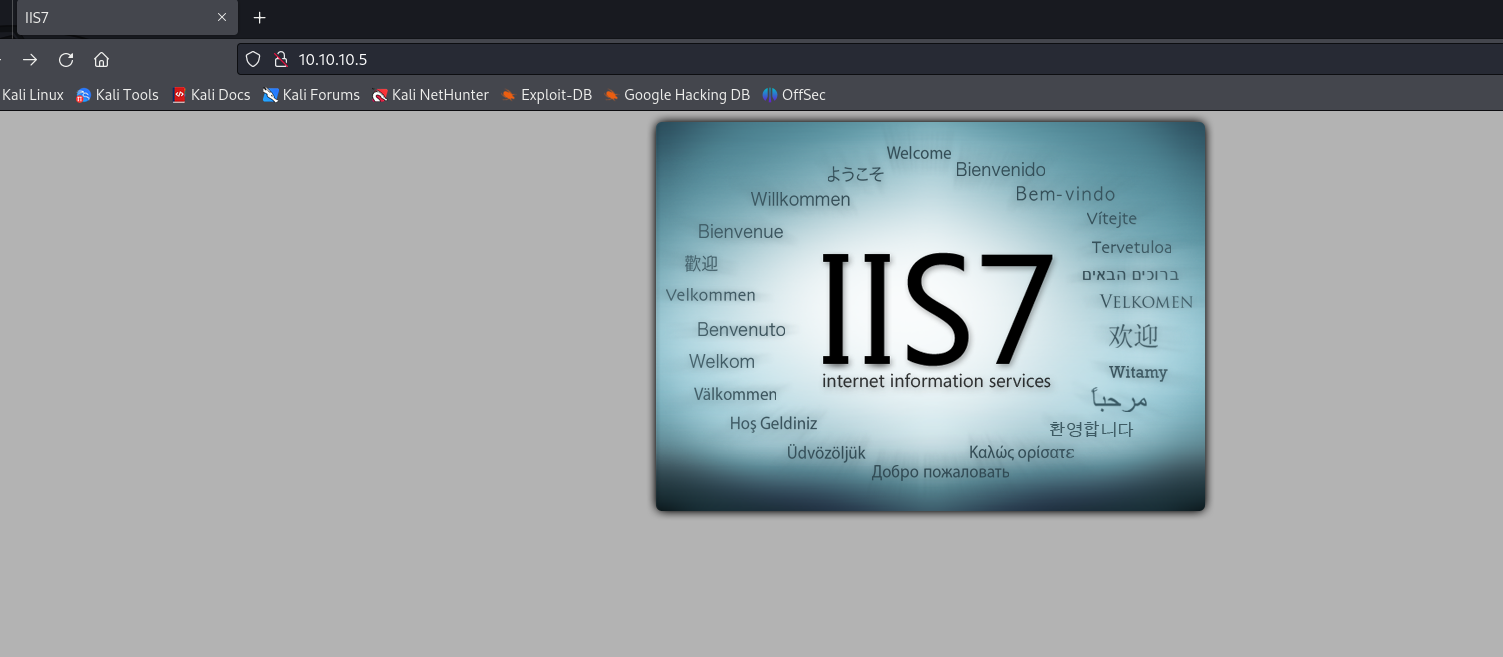Click the back navigation arrow
This screenshot has width=1503, height=657.
click(2, 59)
